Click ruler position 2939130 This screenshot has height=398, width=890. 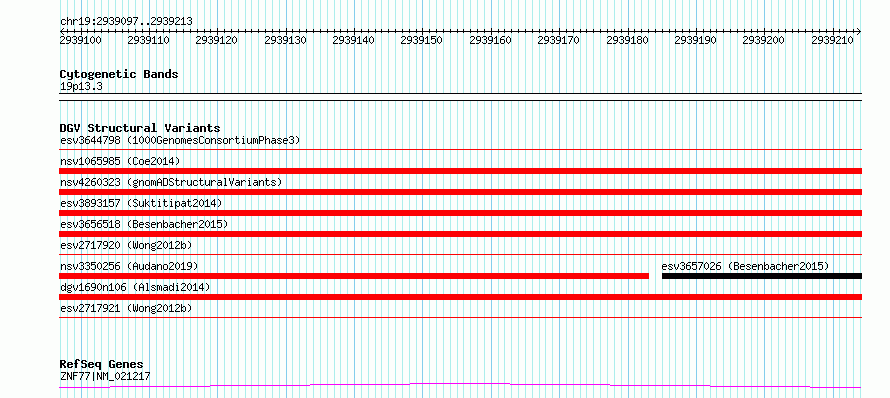pyautogui.click(x=285, y=40)
